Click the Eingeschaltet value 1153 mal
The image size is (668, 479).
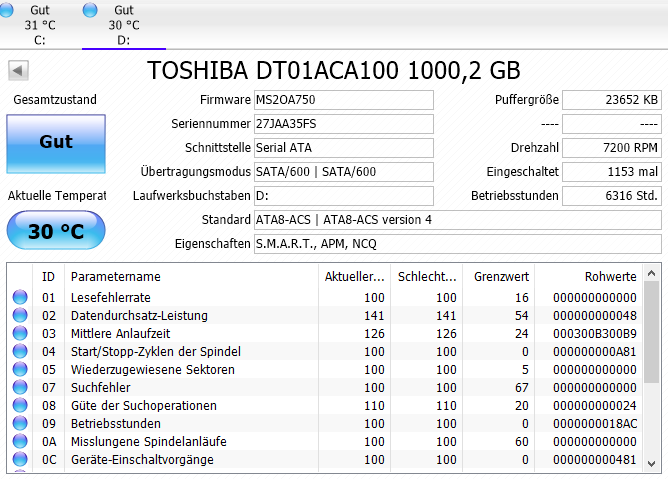click(612, 172)
